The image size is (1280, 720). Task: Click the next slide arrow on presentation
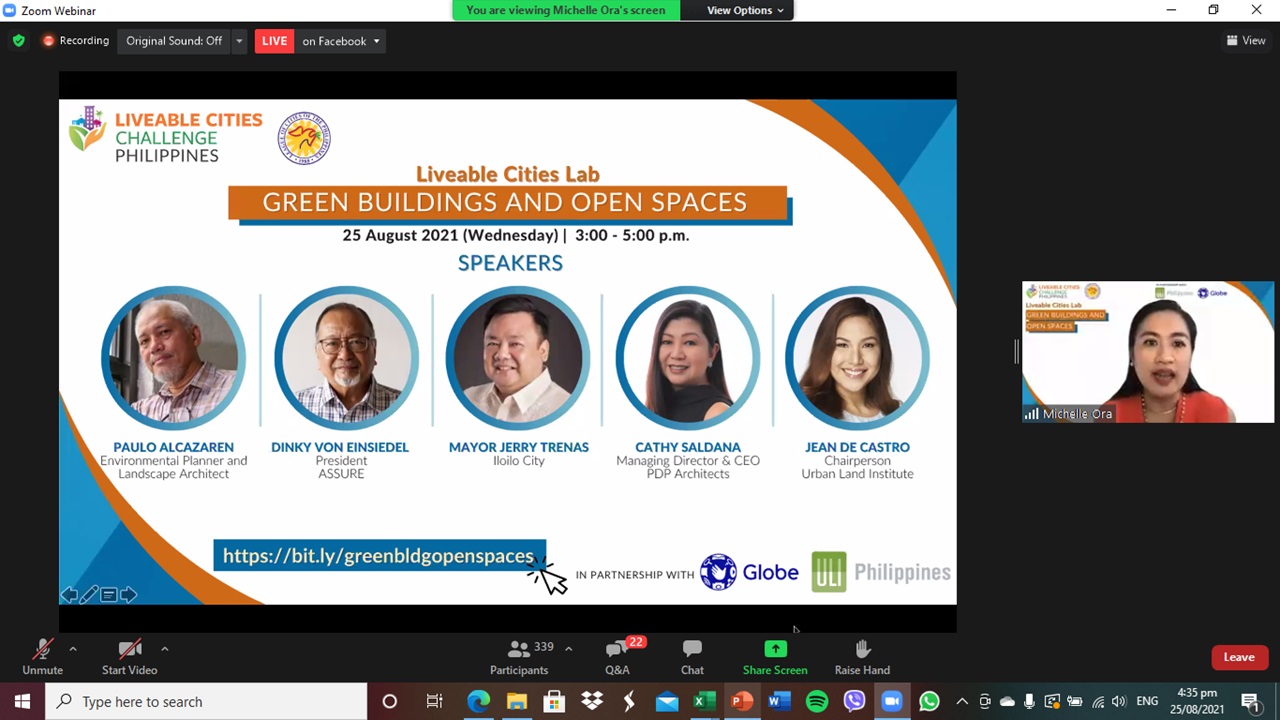click(x=128, y=595)
